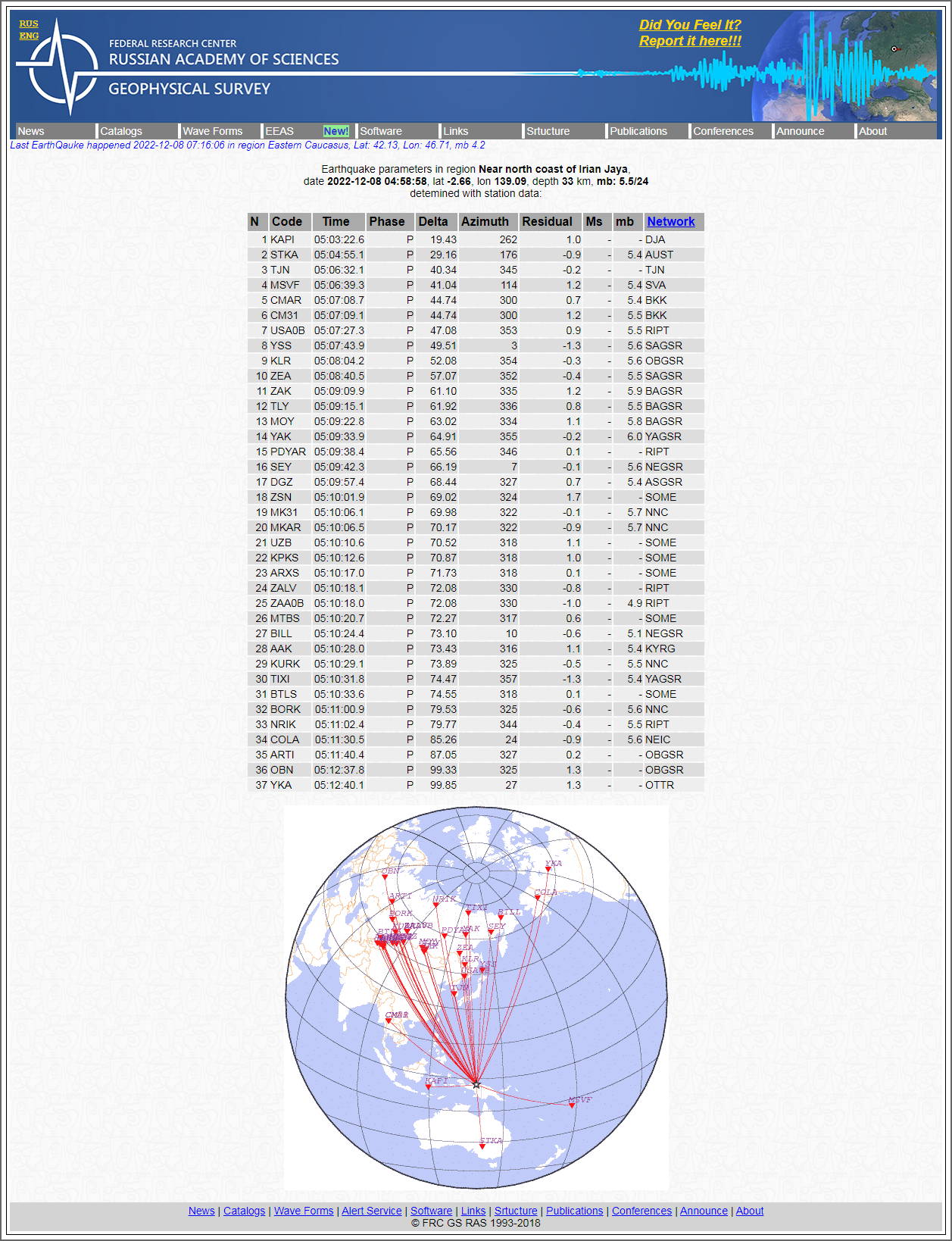Open footer Wave Forms link
The image size is (952, 1241).
tap(304, 1211)
